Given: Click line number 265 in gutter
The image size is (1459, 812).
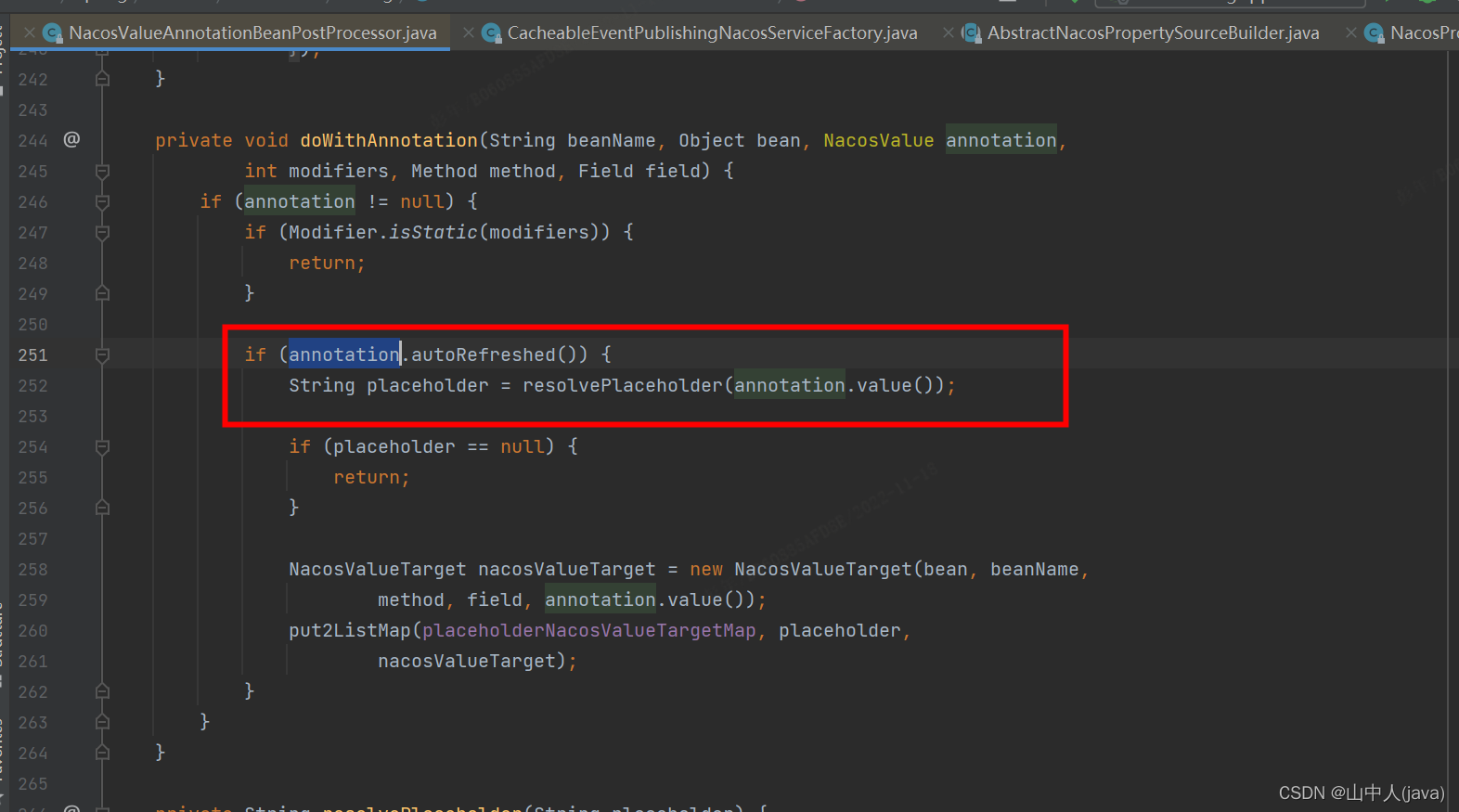Looking at the screenshot, I should coord(32,784).
